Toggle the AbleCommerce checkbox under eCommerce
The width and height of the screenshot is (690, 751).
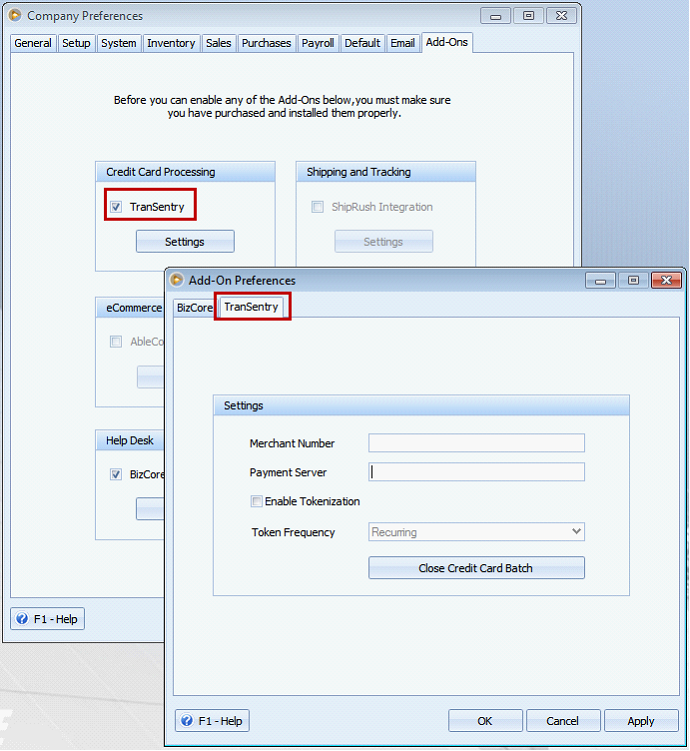tap(116, 341)
